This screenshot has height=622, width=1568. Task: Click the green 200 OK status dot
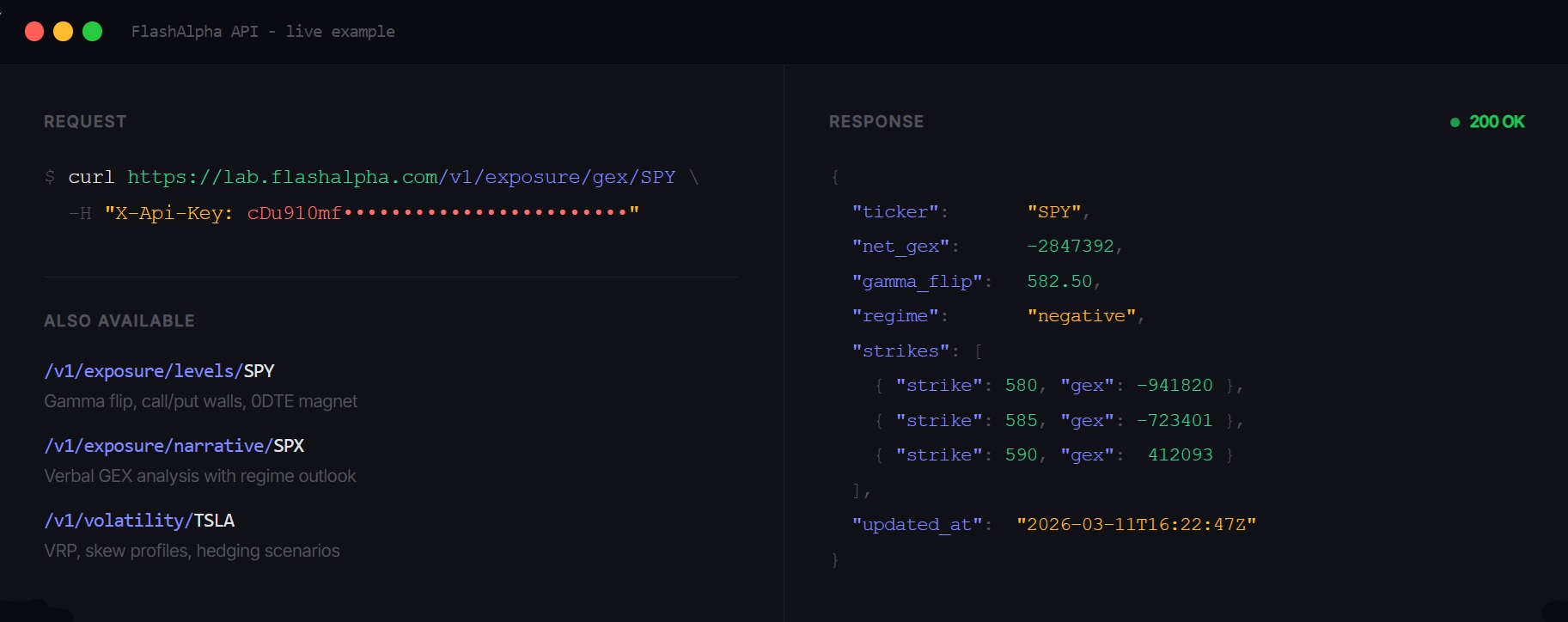coord(1455,122)
